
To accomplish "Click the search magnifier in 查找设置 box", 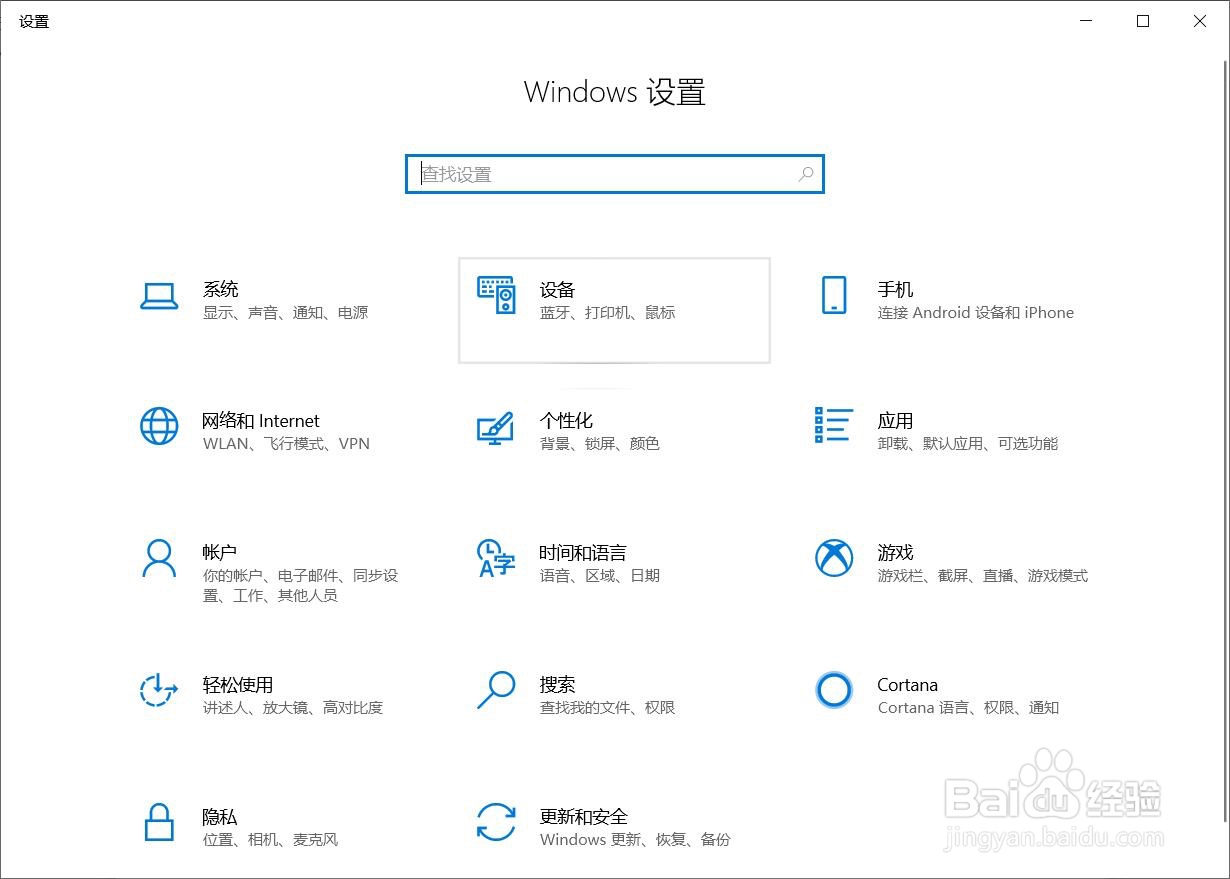I will pos(806,174).
